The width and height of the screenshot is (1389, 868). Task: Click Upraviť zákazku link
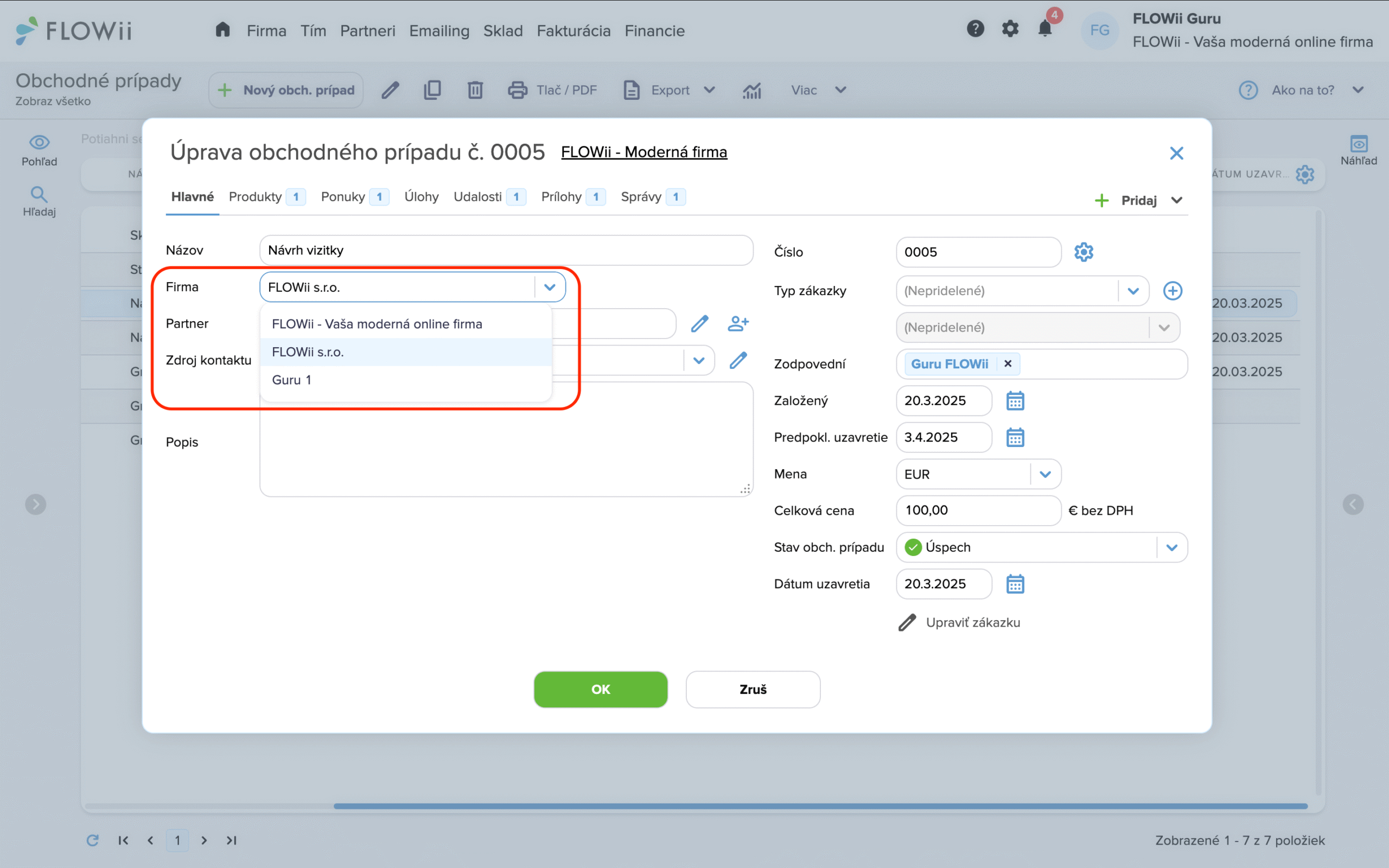pos(959,622)
